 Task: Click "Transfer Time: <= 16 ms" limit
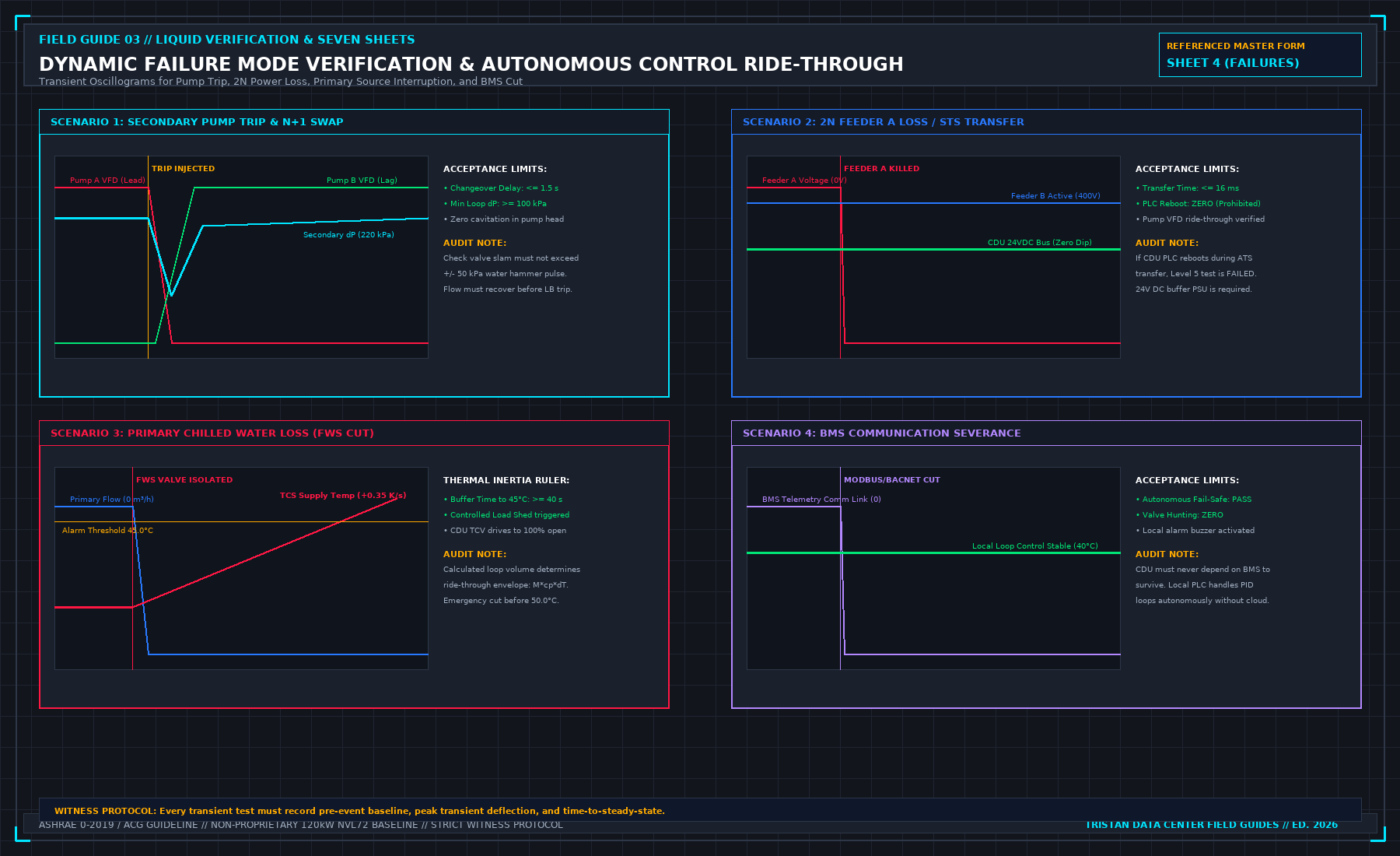click(x=1188, y=188)
